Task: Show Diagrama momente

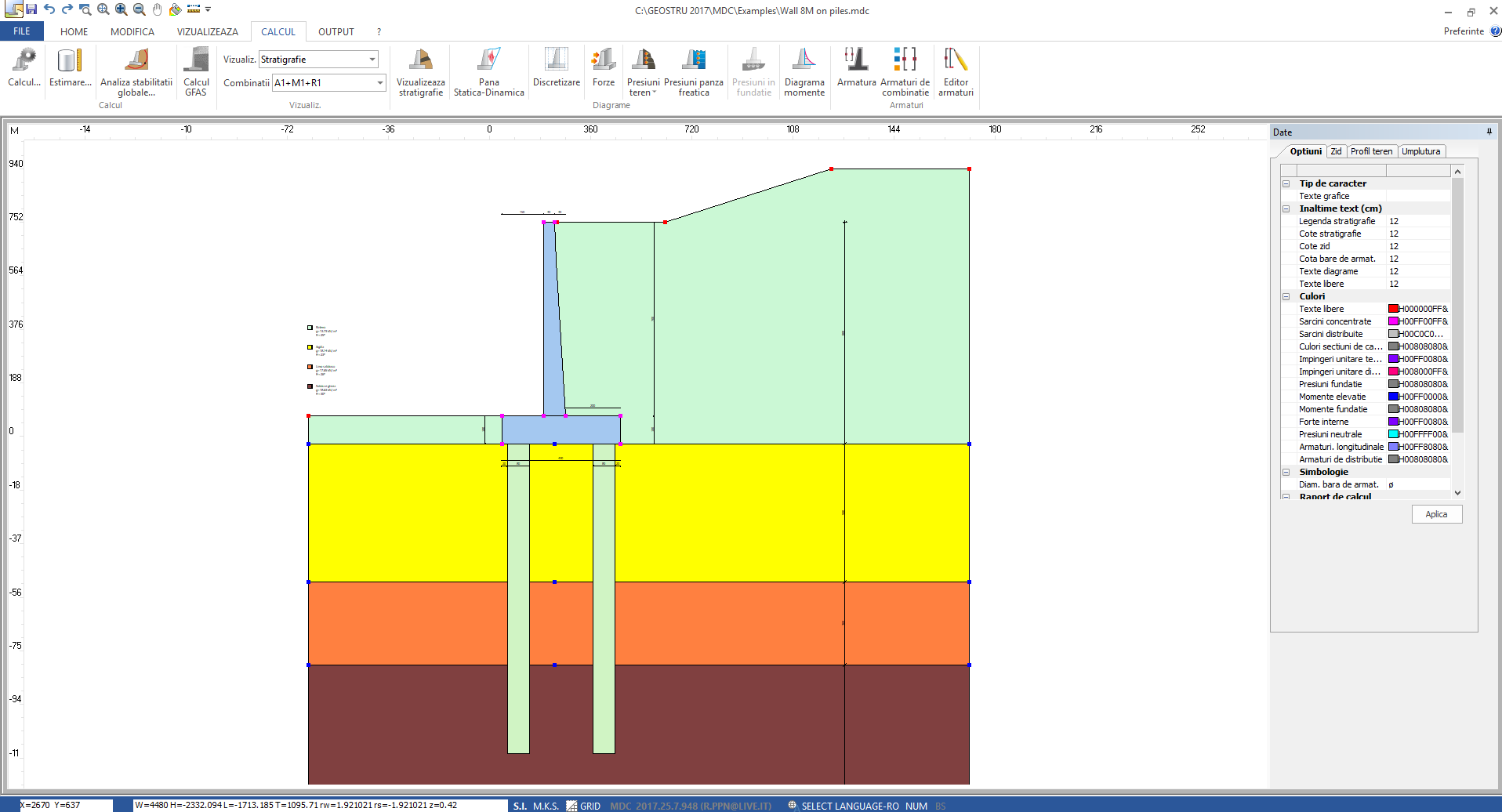Action: click(x=804, y=72)
